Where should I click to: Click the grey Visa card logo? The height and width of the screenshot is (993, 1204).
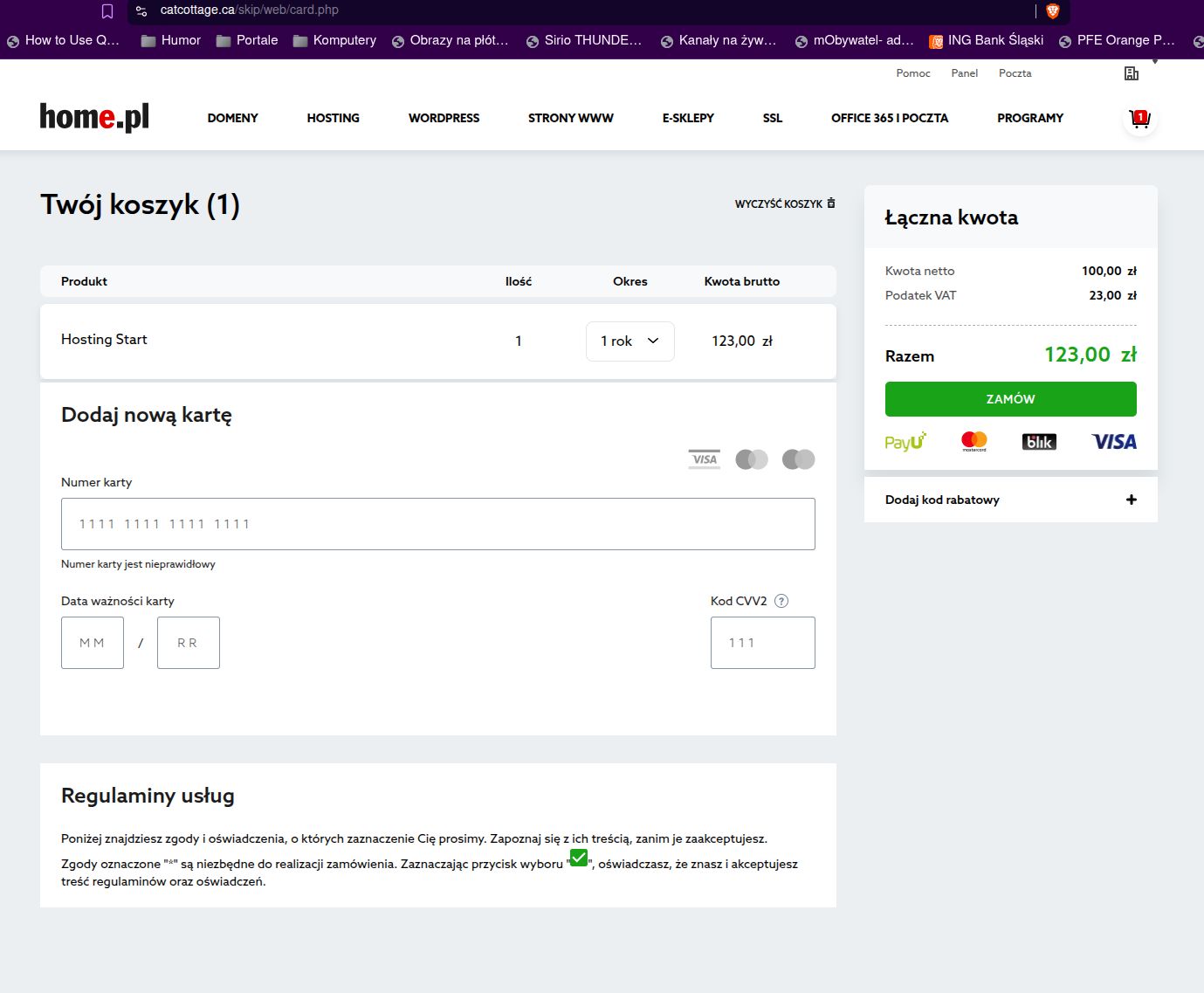click(x=705, y=459)
